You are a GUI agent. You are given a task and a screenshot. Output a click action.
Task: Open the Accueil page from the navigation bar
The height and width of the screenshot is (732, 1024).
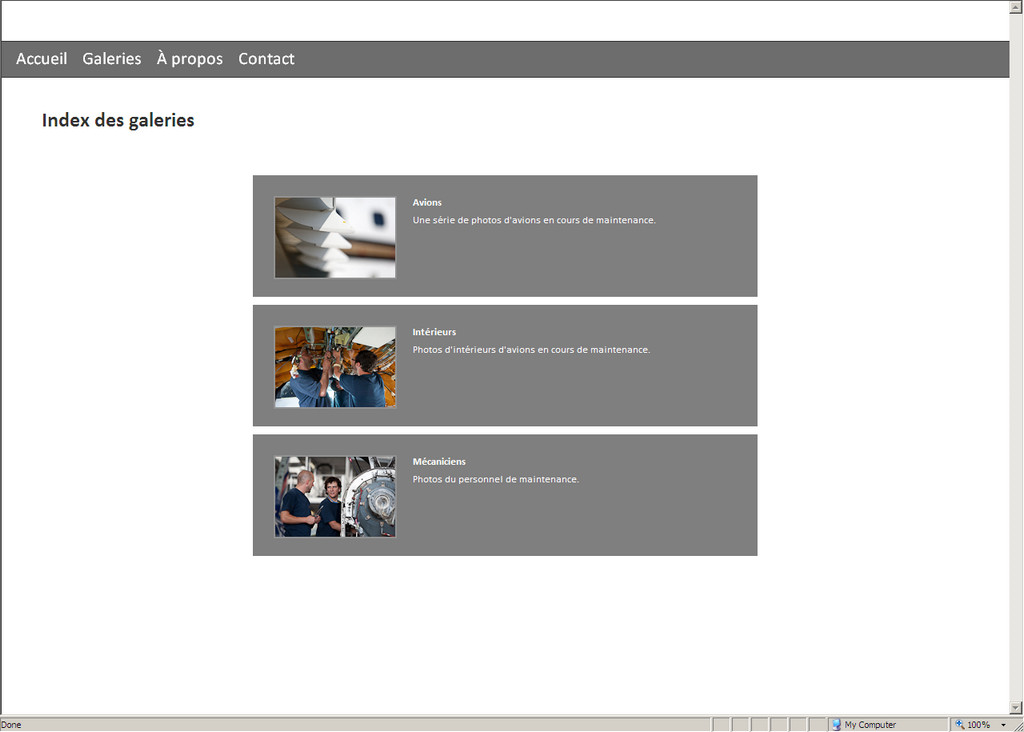pos(42,59)
